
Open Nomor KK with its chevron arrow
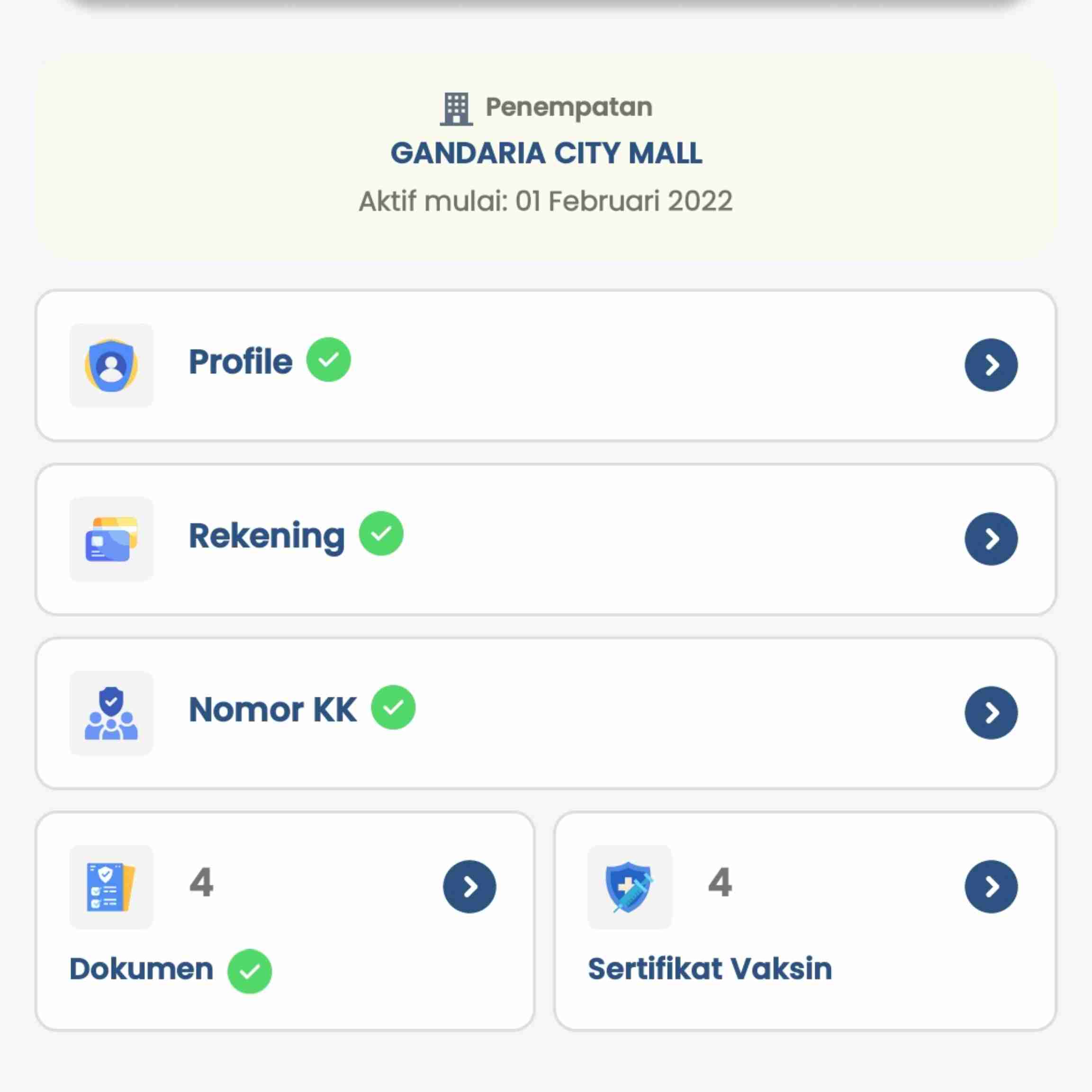coord(991,713)
